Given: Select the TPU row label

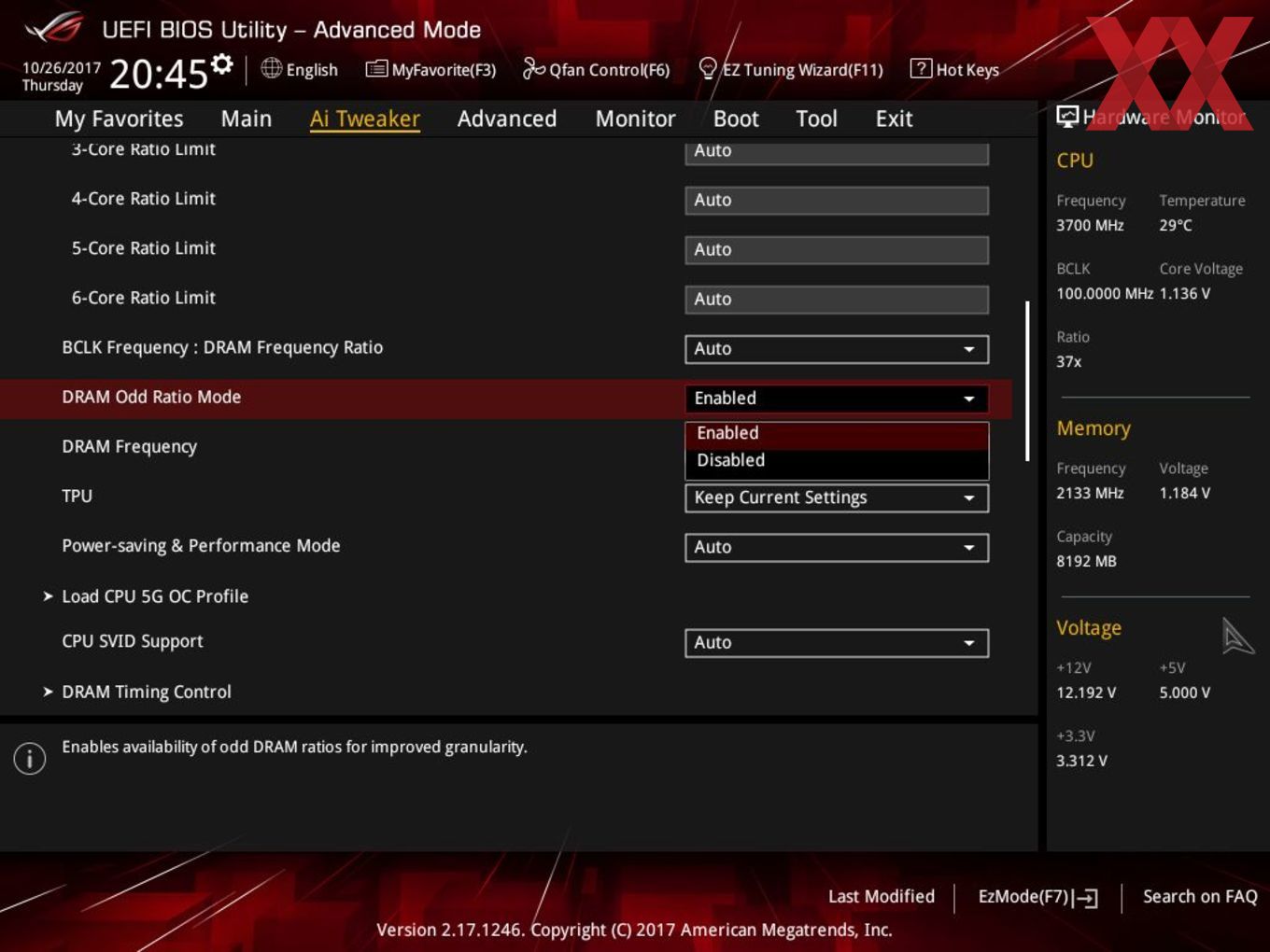Looking at the screenshot, I should pos(78,497).
